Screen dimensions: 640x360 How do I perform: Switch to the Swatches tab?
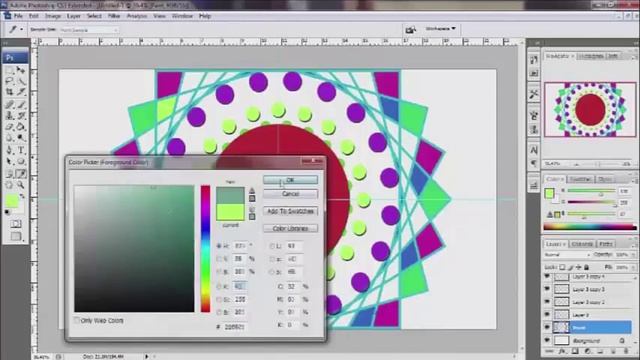(580, 179)
